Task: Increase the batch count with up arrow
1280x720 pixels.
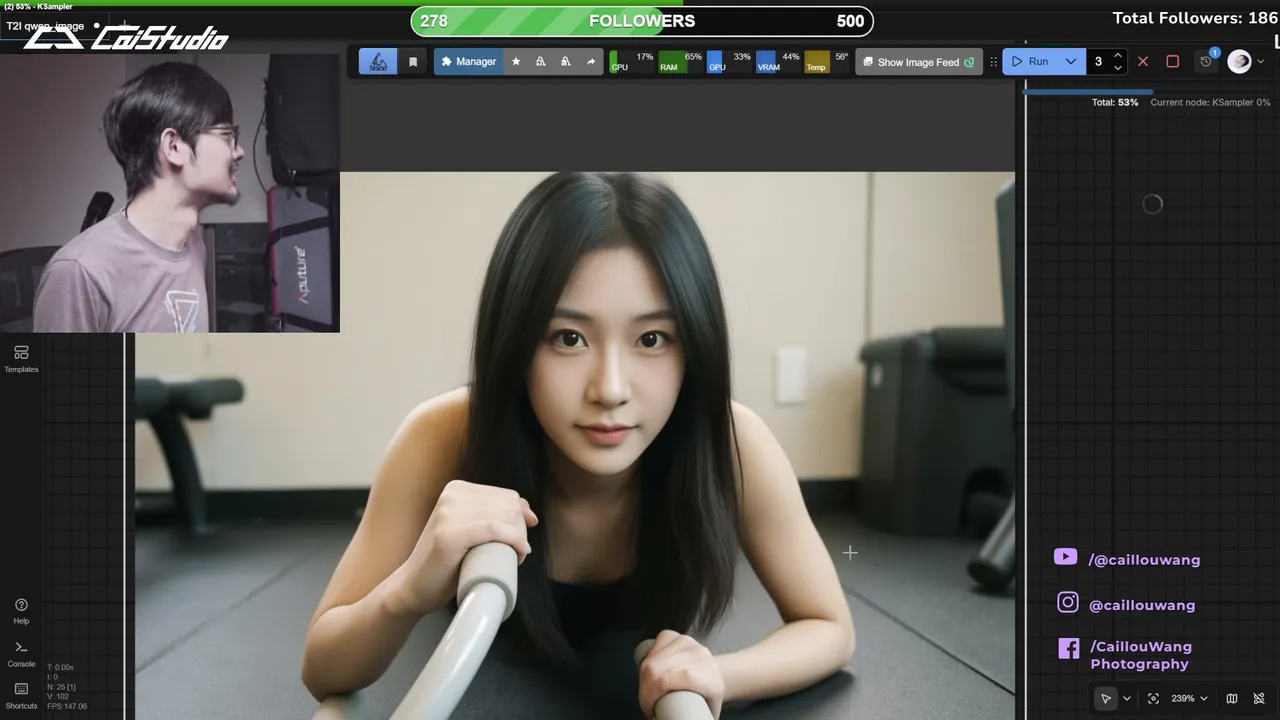Action: [x=1118, y=56]
